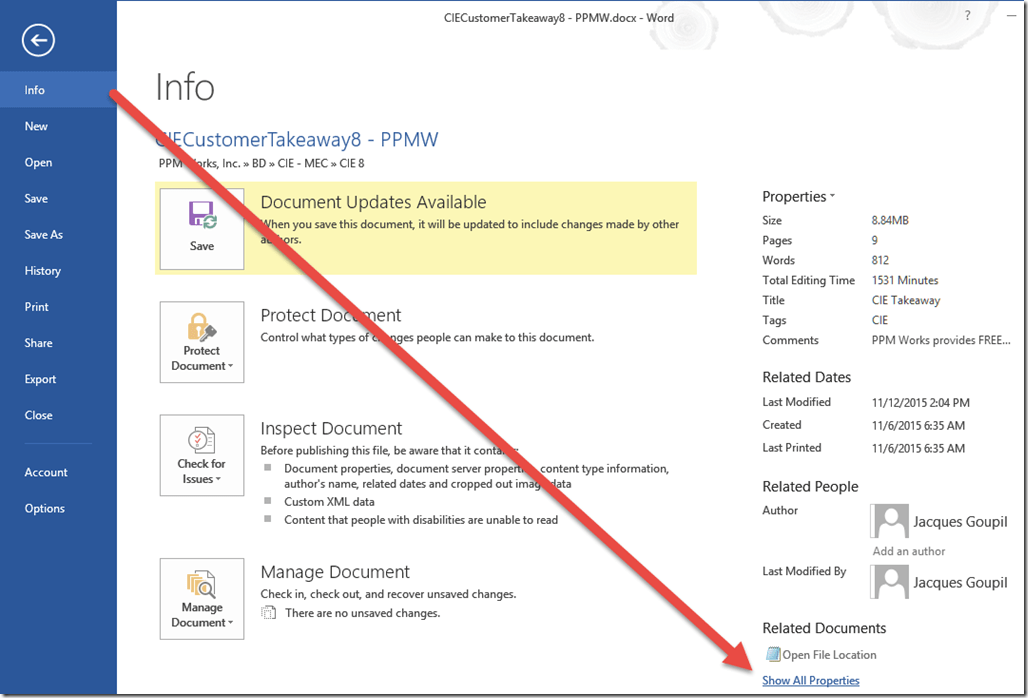Image resolution: width=1028 pixels, height=698 pixels.
Task: Minimize the Word window
Action: tap(1011, 16)
